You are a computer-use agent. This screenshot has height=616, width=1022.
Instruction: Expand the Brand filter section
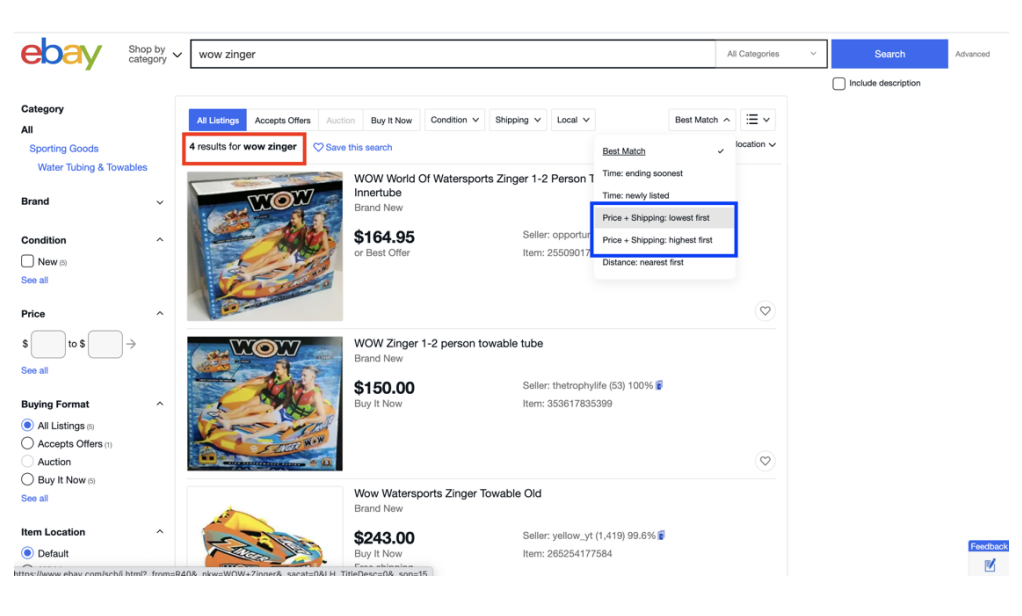pyautogui.click(x=160, y=202)
